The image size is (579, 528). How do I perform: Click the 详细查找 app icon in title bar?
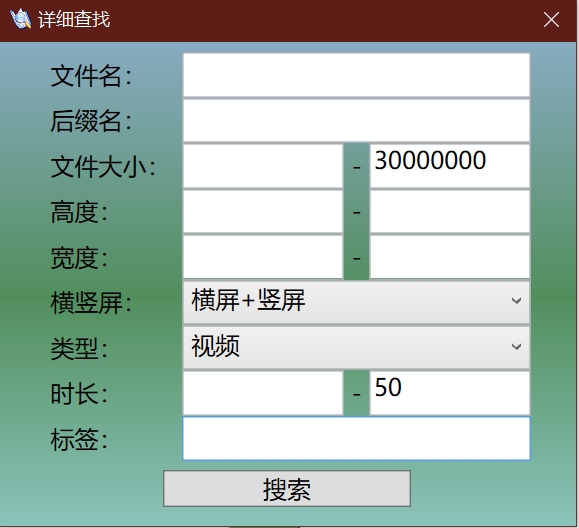coord(21,19)
